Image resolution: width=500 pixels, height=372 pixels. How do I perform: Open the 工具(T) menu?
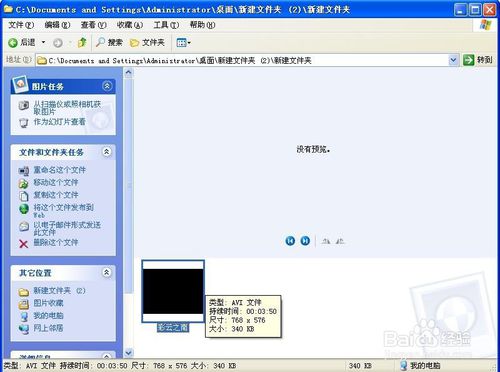click(166, 25)
